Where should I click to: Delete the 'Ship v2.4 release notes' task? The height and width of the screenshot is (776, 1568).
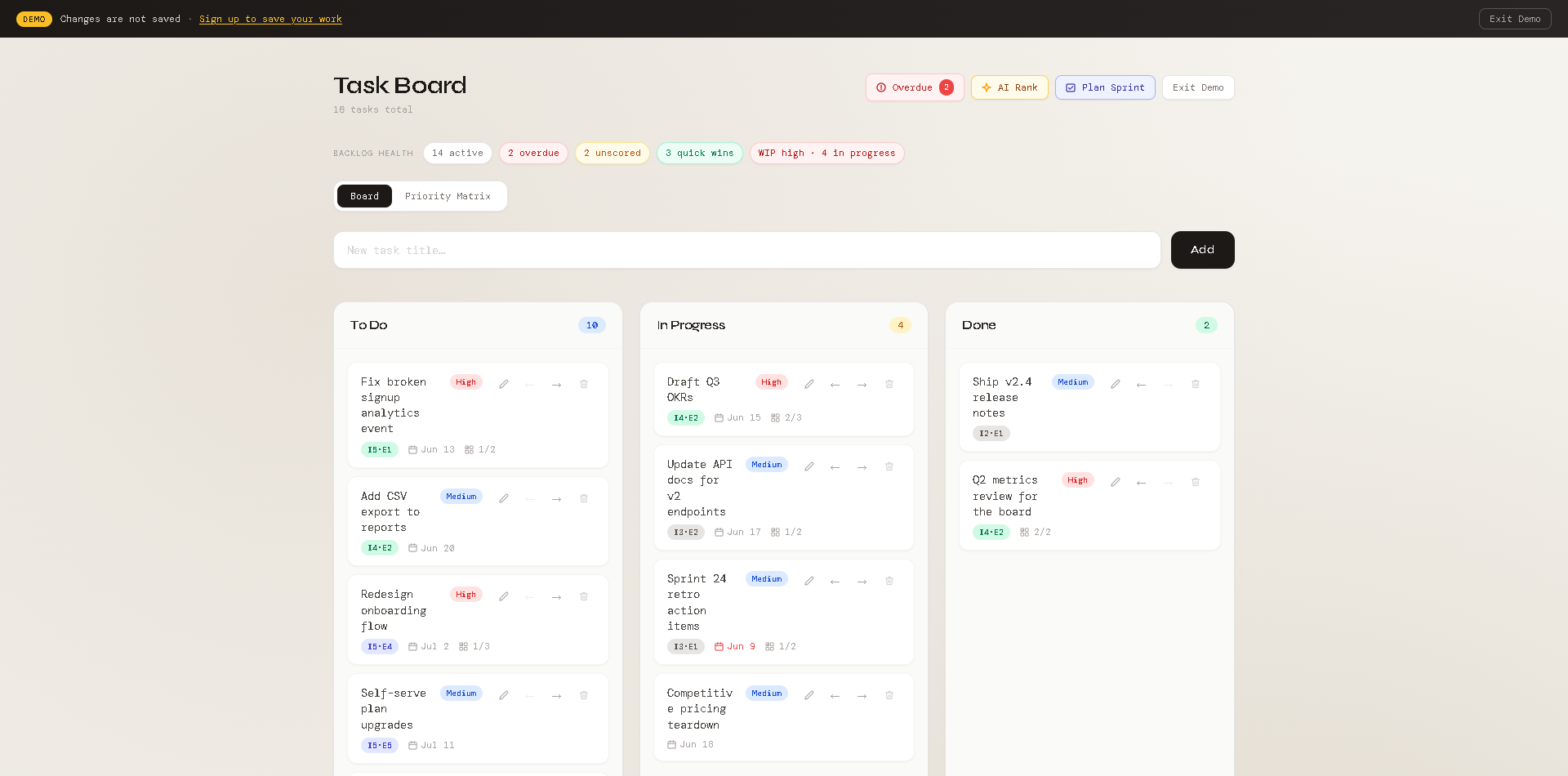(x=1196, y=384)
